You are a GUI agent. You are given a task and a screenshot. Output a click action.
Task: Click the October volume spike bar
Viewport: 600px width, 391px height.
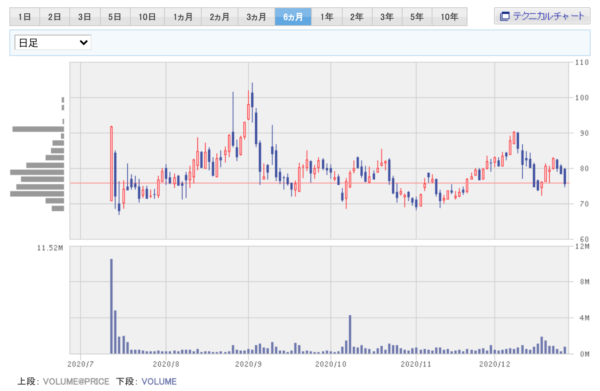point(350,334)
